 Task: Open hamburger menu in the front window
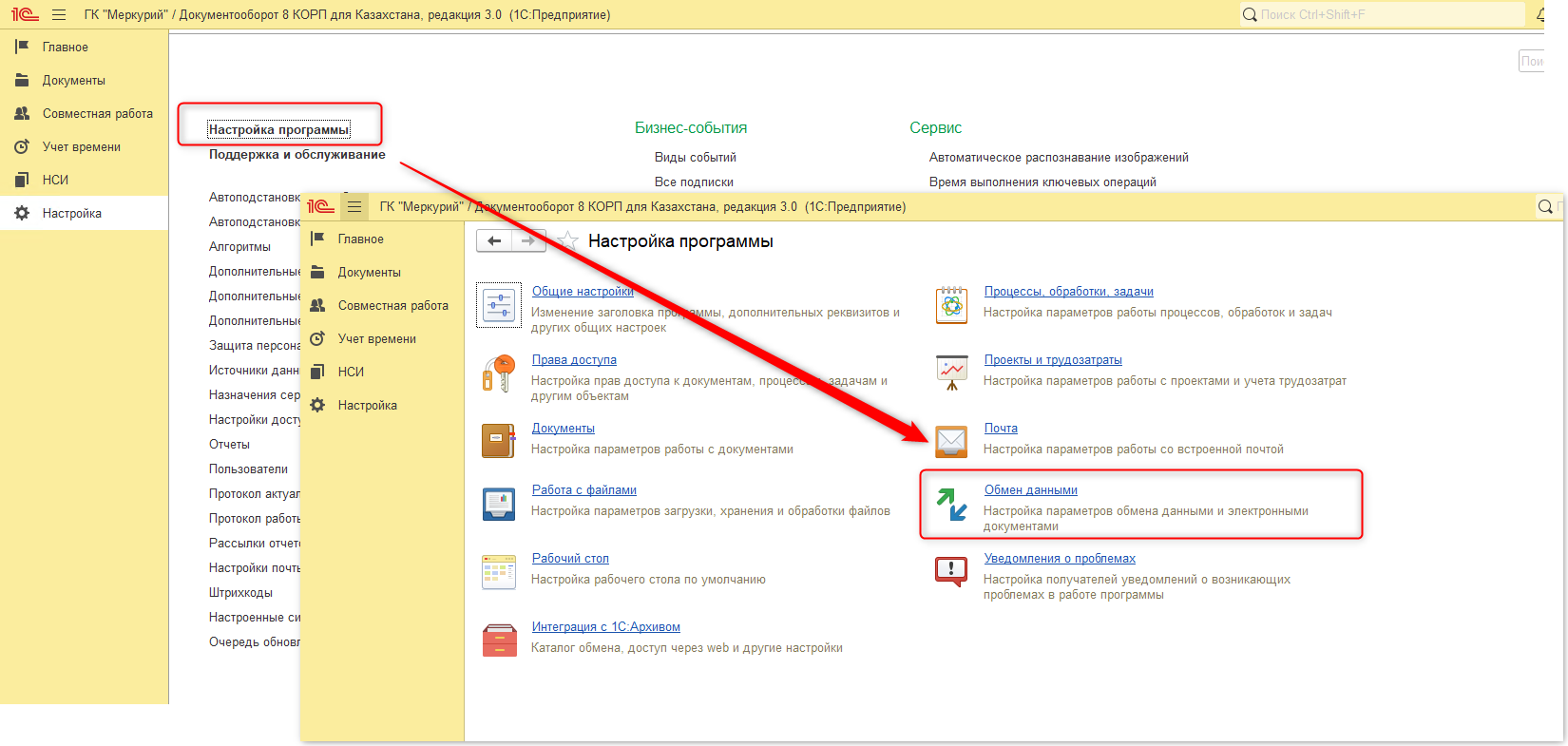click(x=354, y=206)
